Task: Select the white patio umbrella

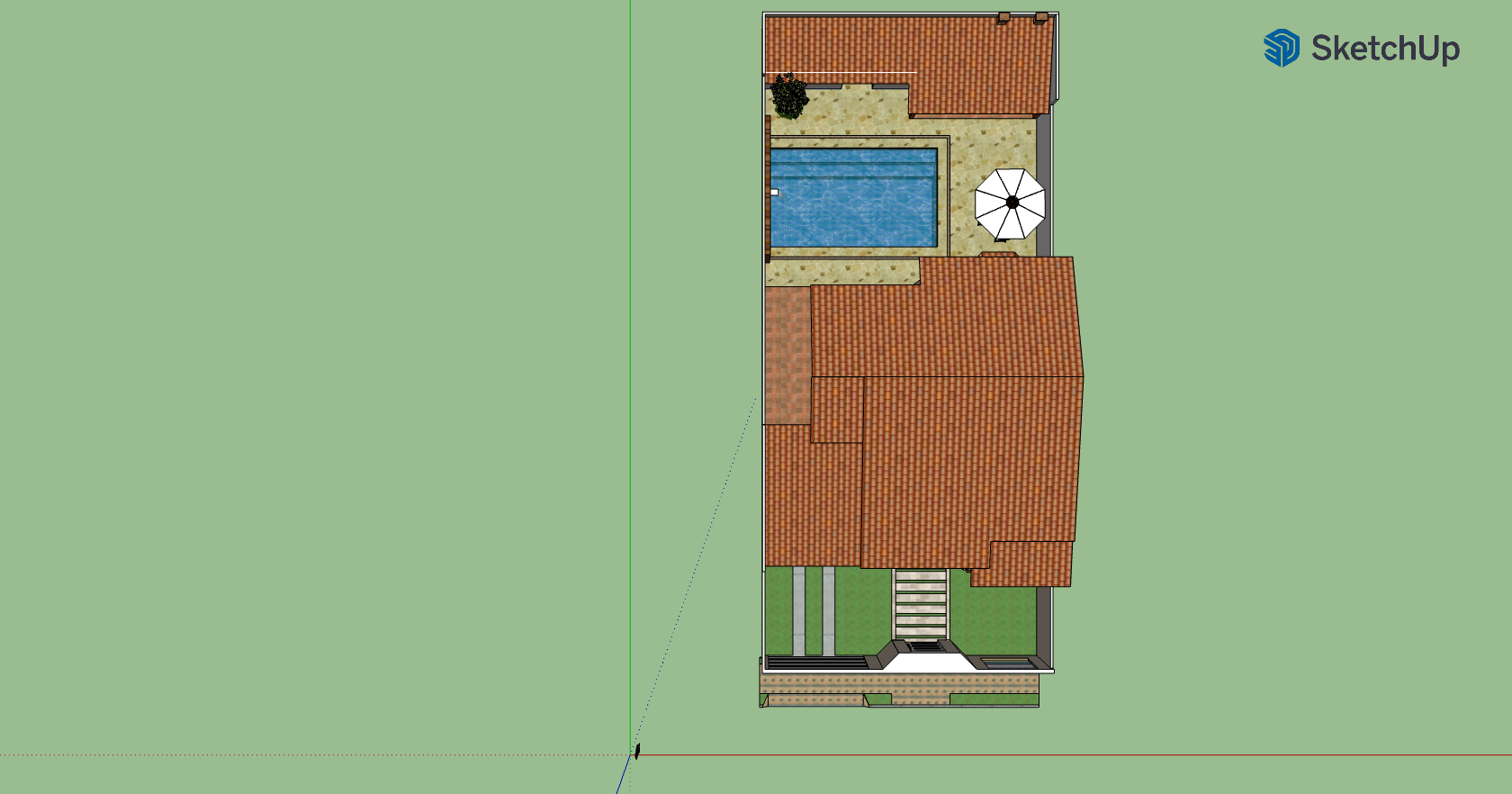Action: coord(1010,203)
